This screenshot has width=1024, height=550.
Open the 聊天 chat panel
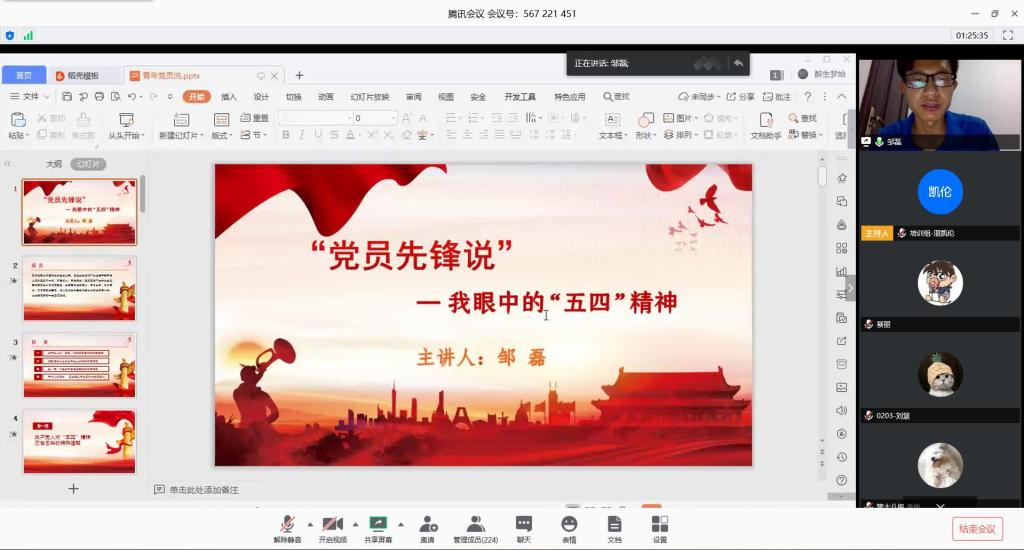point(523,526)
